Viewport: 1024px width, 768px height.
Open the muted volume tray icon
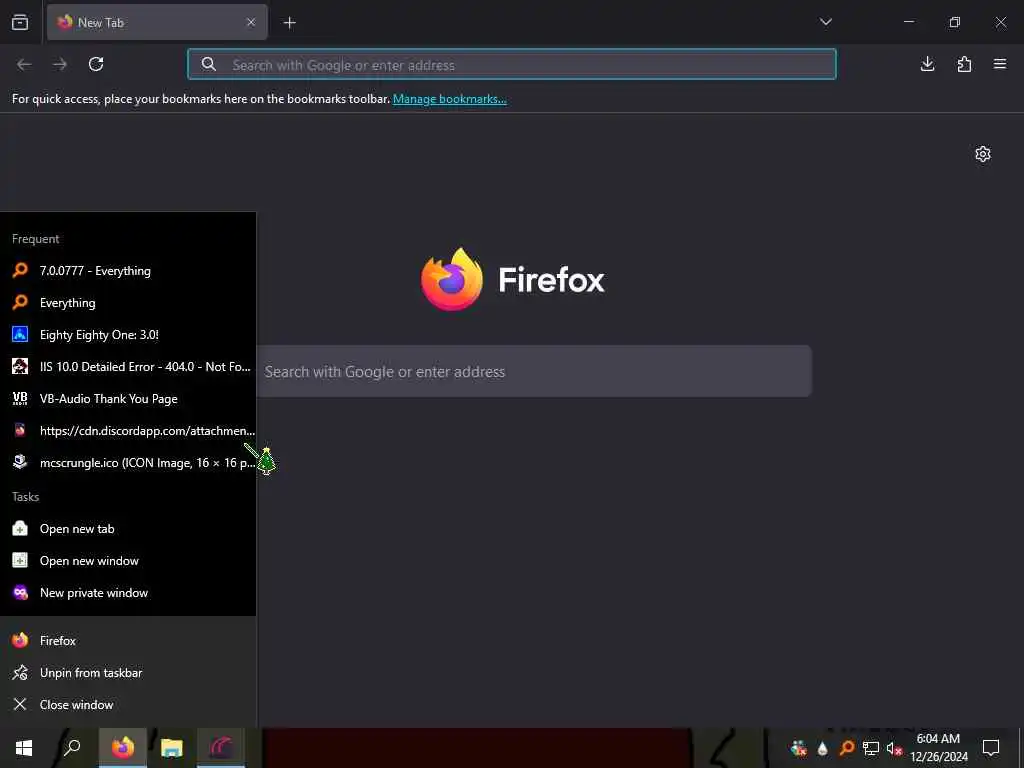[894, 748]
